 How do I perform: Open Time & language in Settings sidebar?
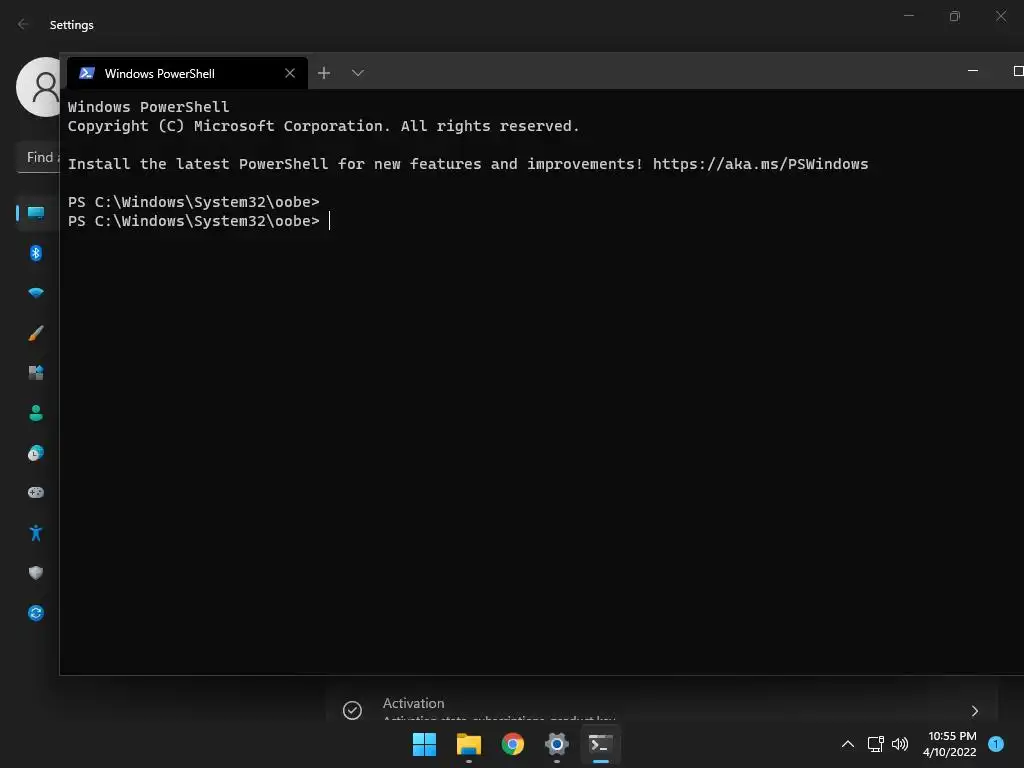[36, 453]
